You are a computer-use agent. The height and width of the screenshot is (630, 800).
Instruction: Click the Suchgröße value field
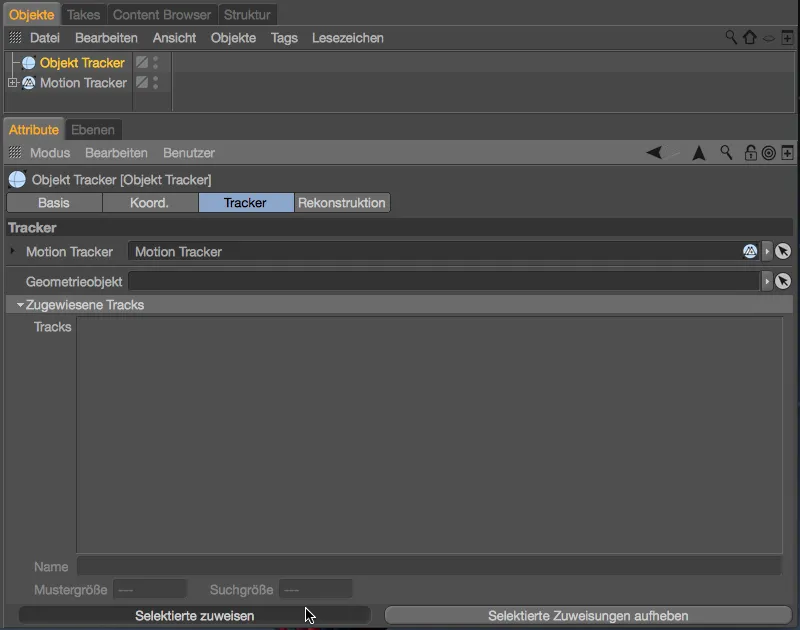[x=315, y=589]
